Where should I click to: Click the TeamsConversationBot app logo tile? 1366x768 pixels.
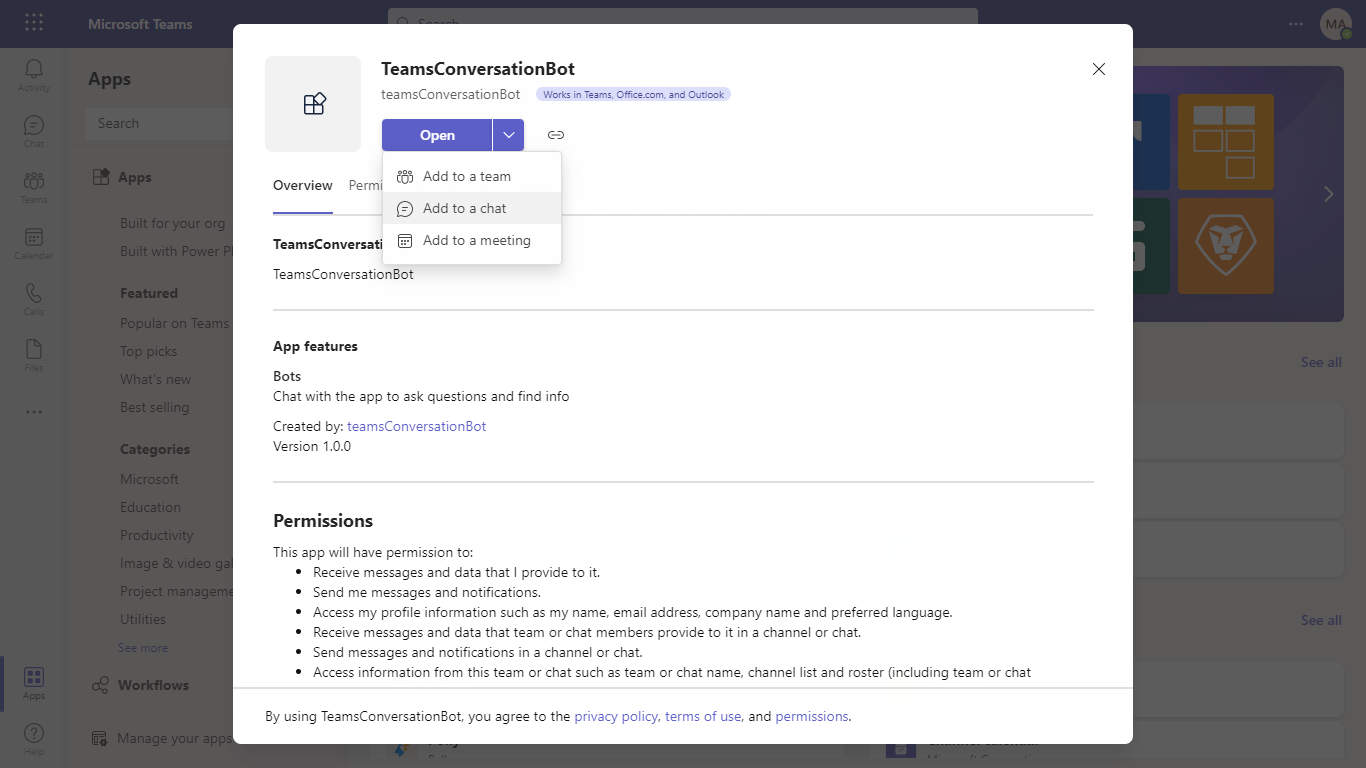click(x=313, y=104)
